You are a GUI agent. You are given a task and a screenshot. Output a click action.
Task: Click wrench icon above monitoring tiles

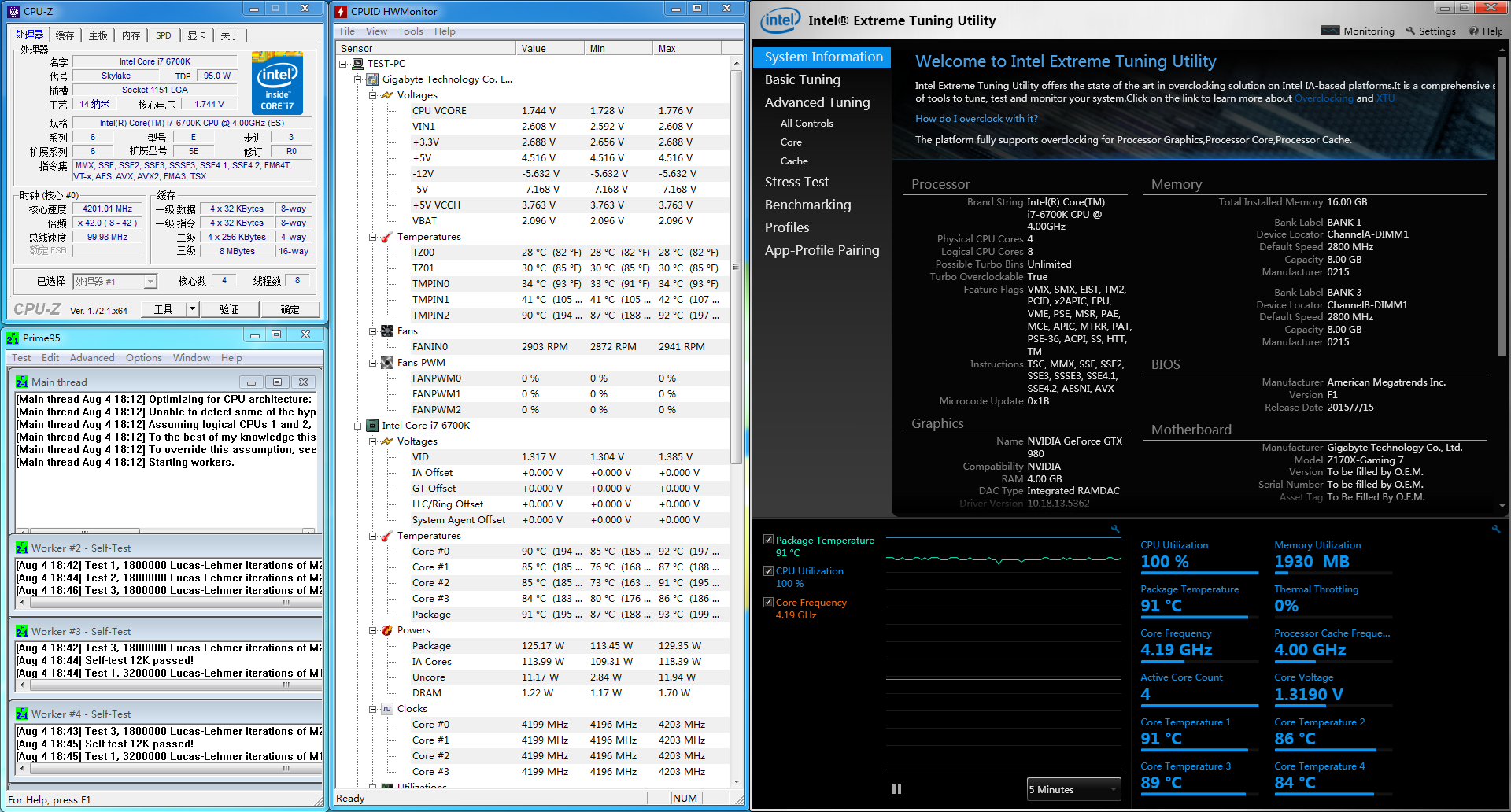click(x=1496, y=530)
